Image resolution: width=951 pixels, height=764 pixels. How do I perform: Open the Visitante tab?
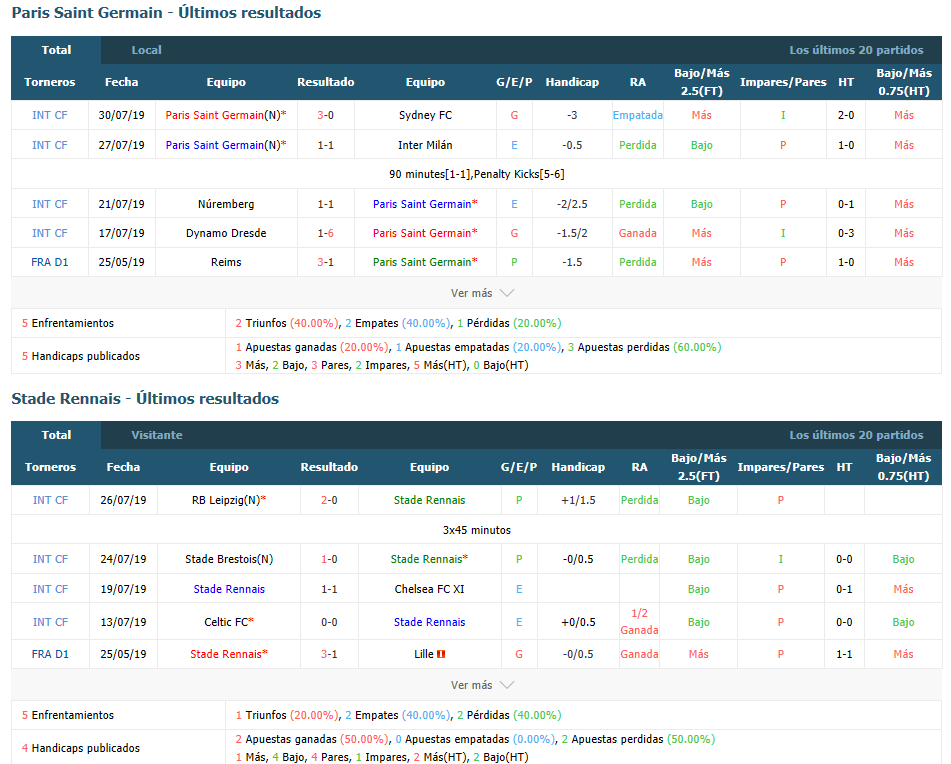[156, 435]
